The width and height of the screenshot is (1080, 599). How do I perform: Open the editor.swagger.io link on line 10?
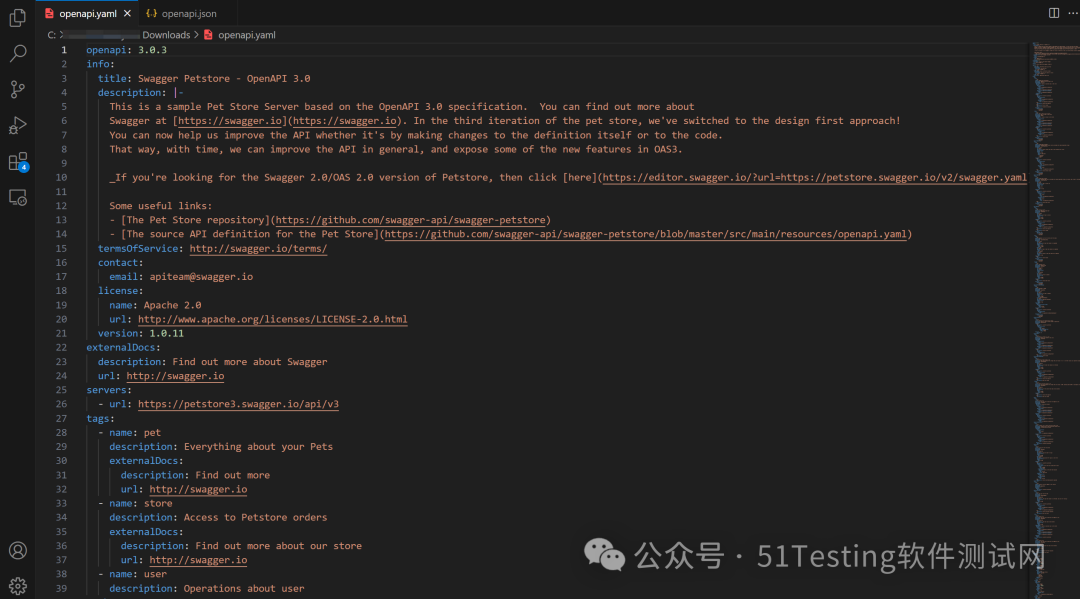pyautogui.click(x=814, y=178)
